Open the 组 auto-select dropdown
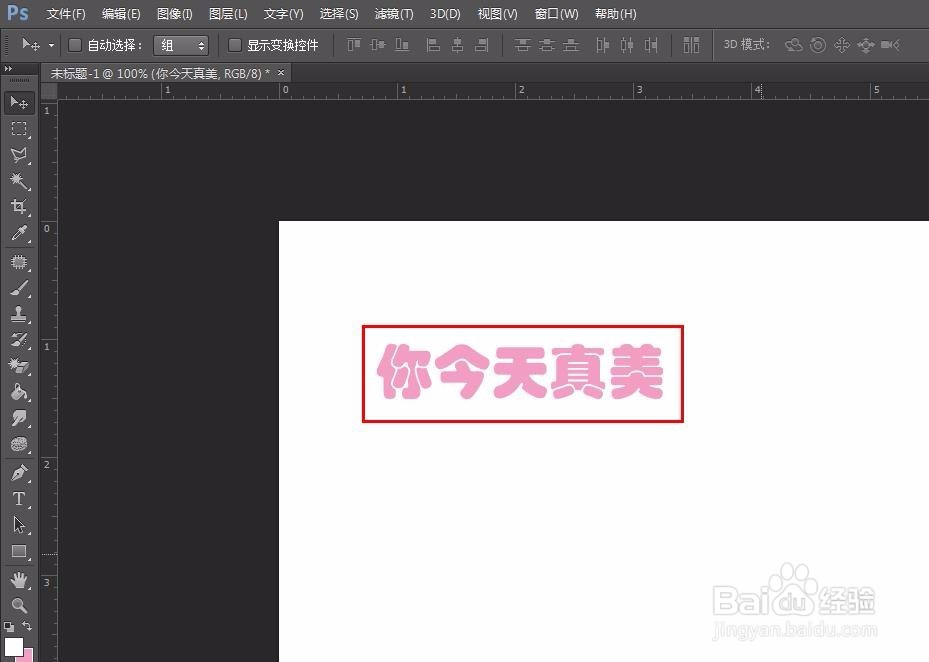Viewport: 929px width, 662px height. [x=181, y=45]
